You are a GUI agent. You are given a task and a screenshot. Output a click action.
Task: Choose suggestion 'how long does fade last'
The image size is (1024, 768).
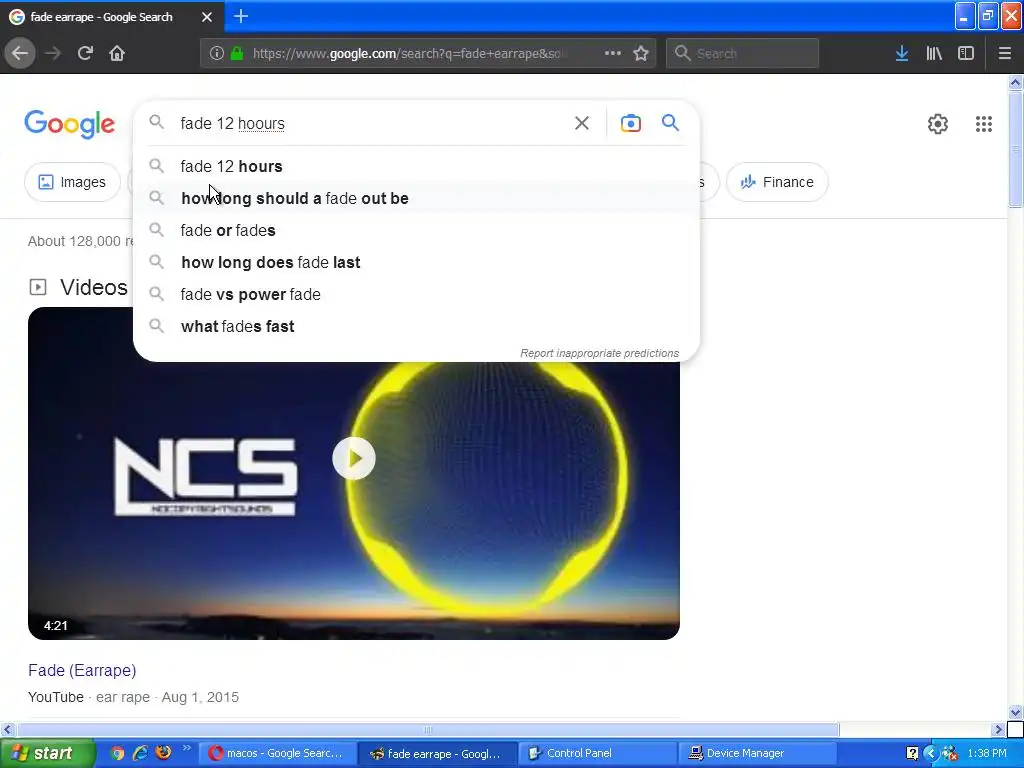click(416, 263)
